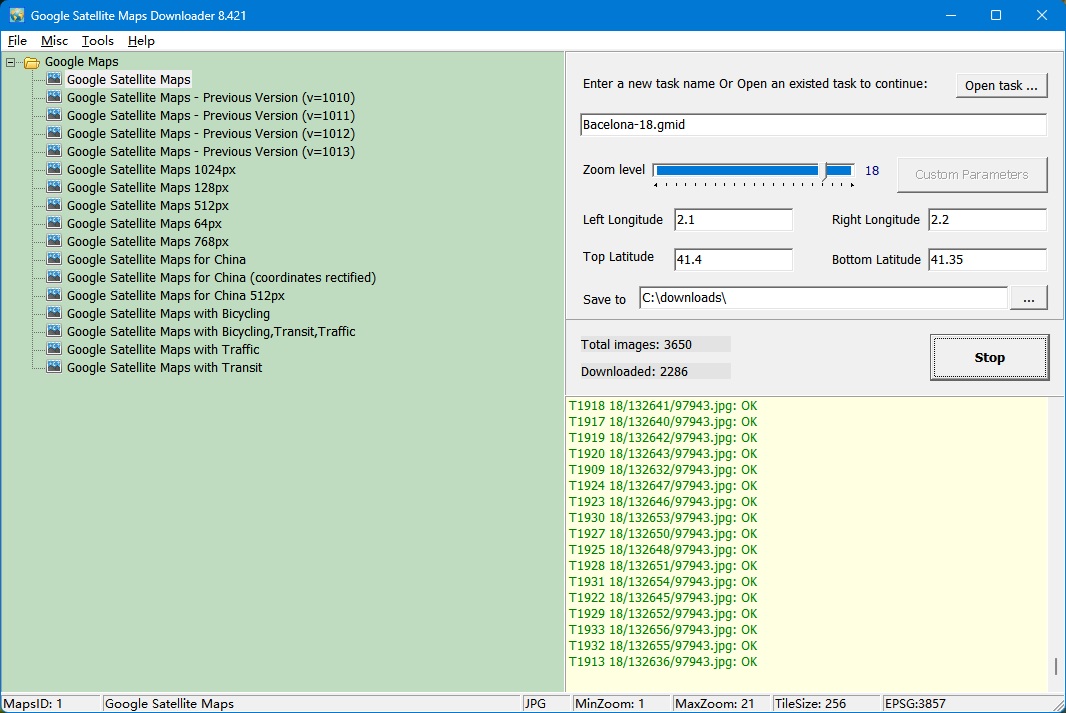This screenshot has width=1066, height=713.
Task: Click icon beside Maps with Bicycling entry
Action: (x=54, y=313)
